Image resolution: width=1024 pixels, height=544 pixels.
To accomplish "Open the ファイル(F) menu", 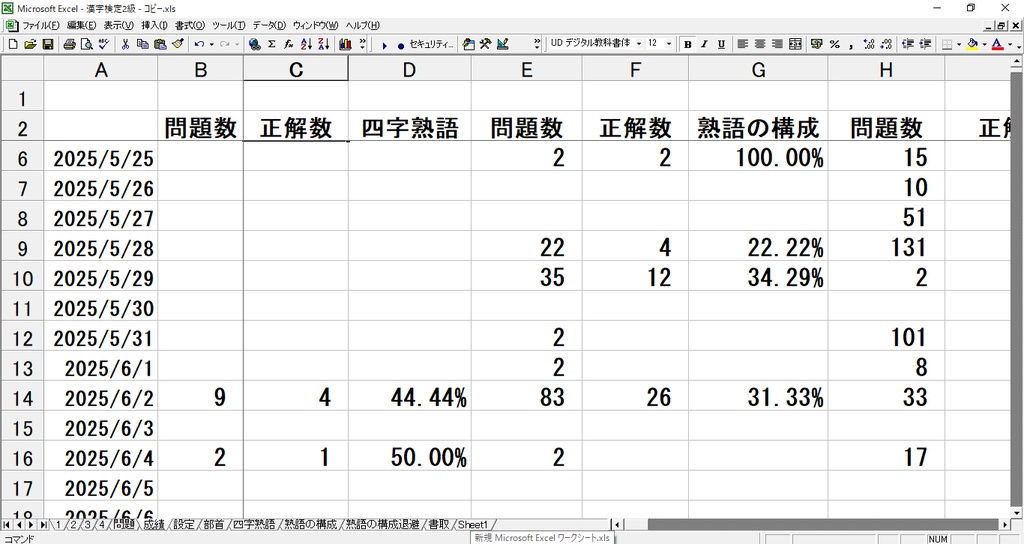I will pos(40,25).
